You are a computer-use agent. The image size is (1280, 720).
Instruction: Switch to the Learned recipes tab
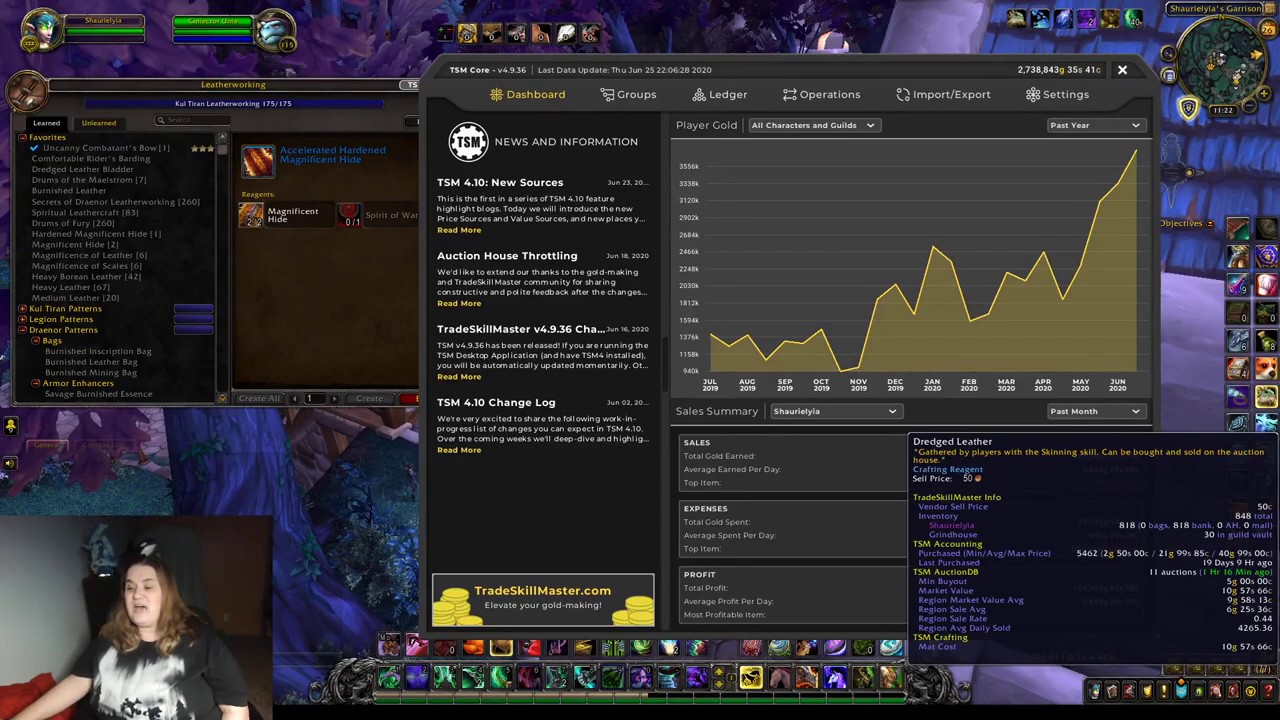(46, 122)
